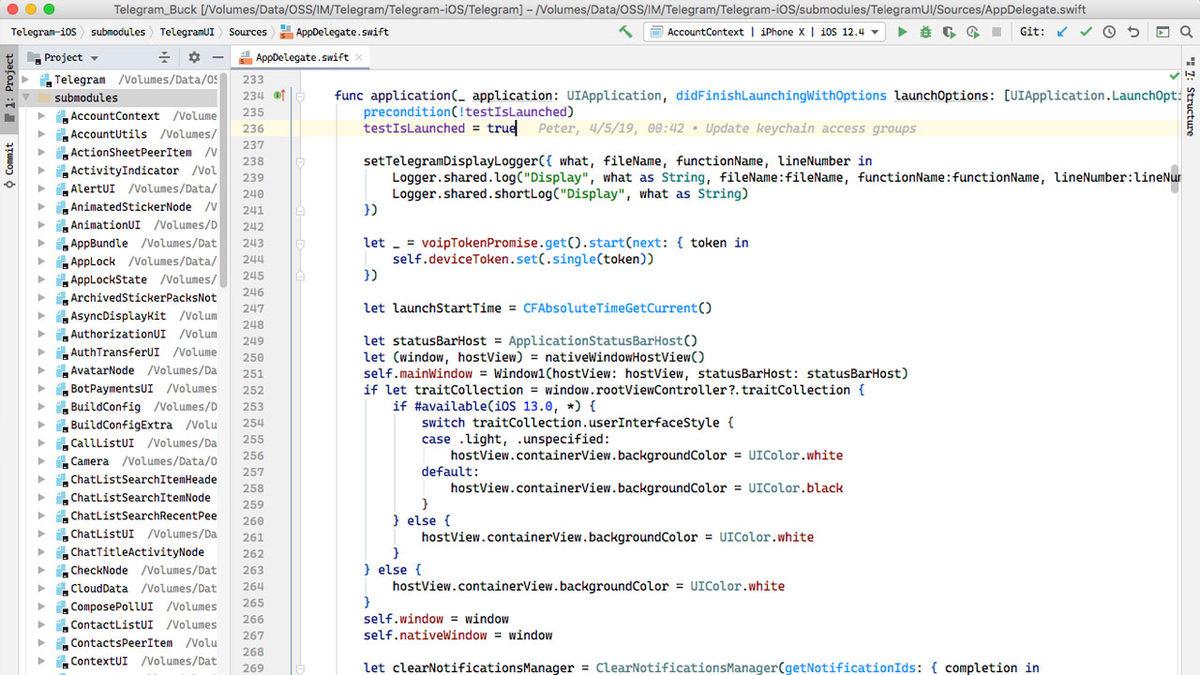Start debugging with the bug icon
This screenshot has width=1200, height=675.
point(925,32)
